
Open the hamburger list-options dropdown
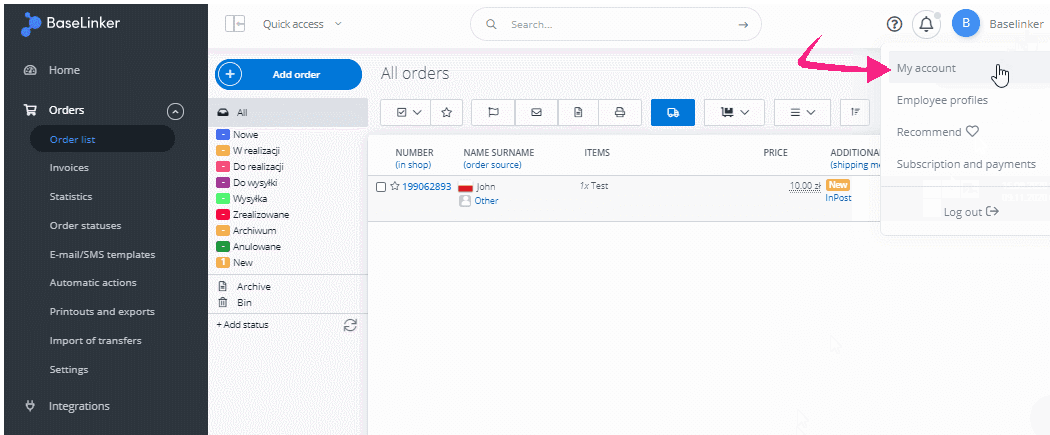(803, 112)
